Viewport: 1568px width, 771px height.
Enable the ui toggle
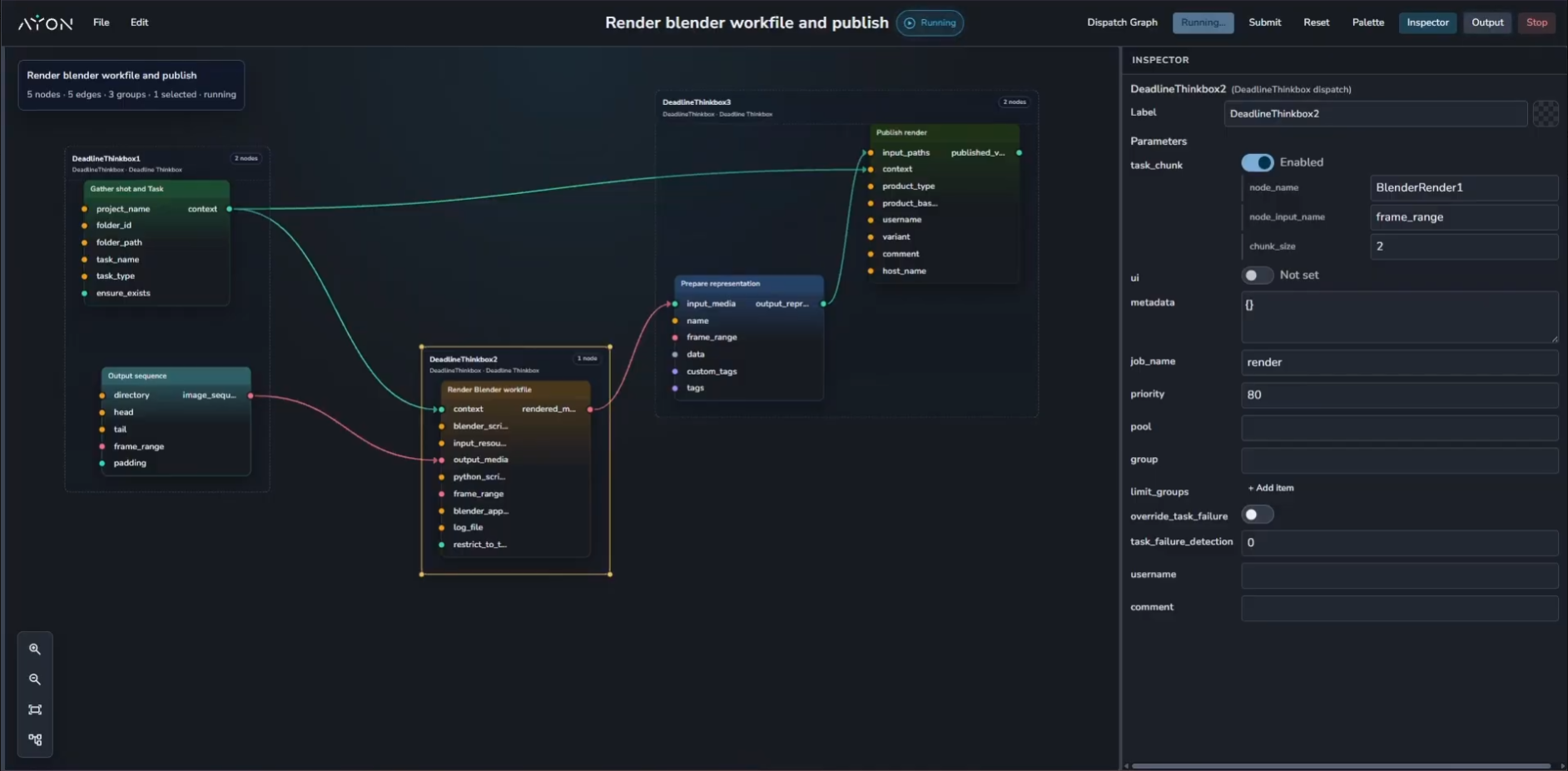coord(1257,275)
